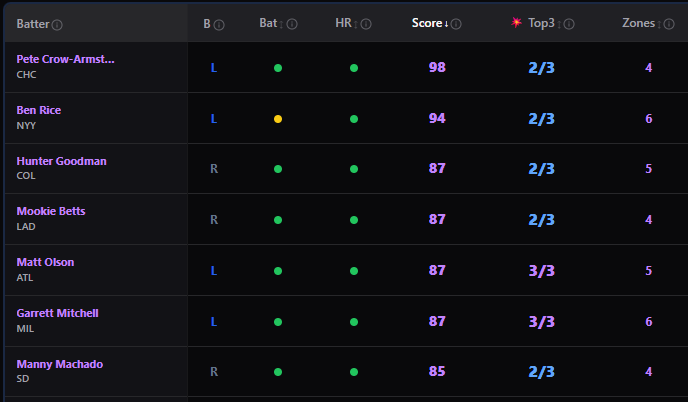The image size is (688, 402).
Task: Click CHC team label under Pete Crow-Armstrong
Action: coord(26,75)
